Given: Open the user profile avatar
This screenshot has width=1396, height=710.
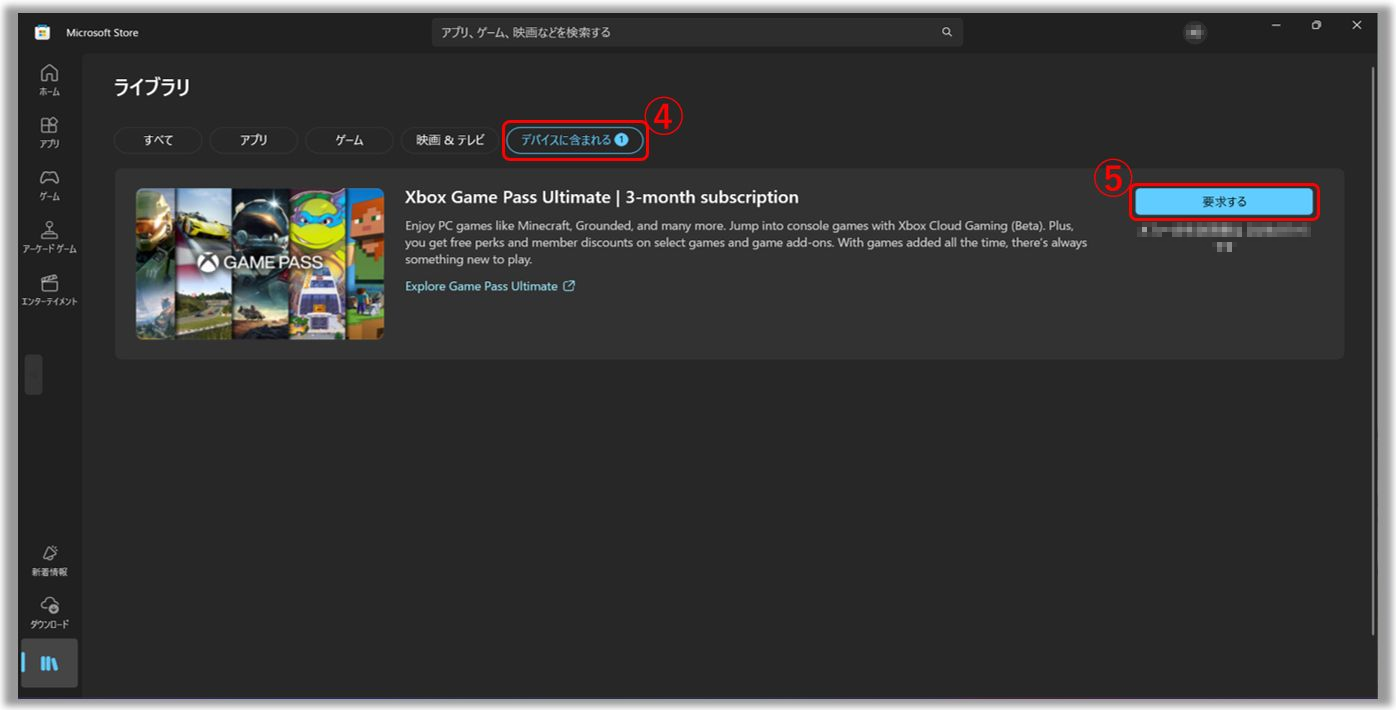Looking at the screenshot, I should [x=1194, y=32].
